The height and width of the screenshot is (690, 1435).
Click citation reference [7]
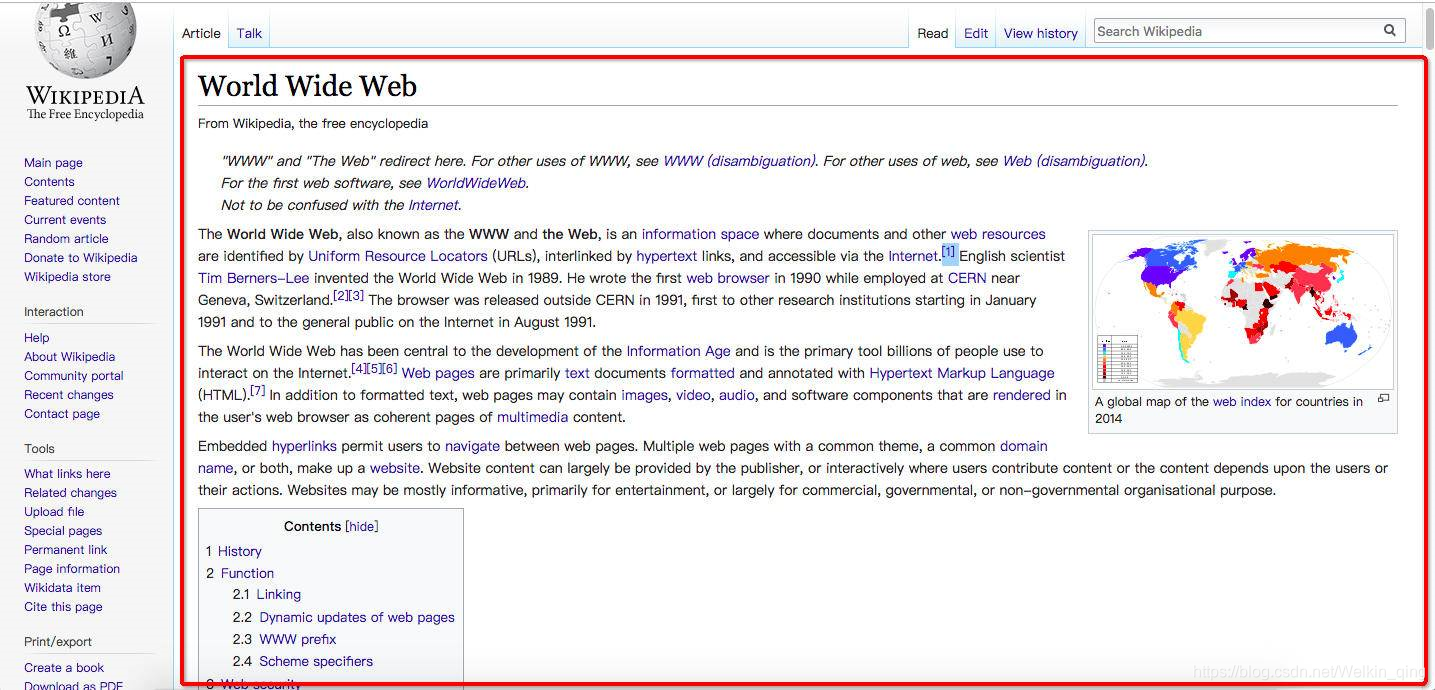click(258, 391)
